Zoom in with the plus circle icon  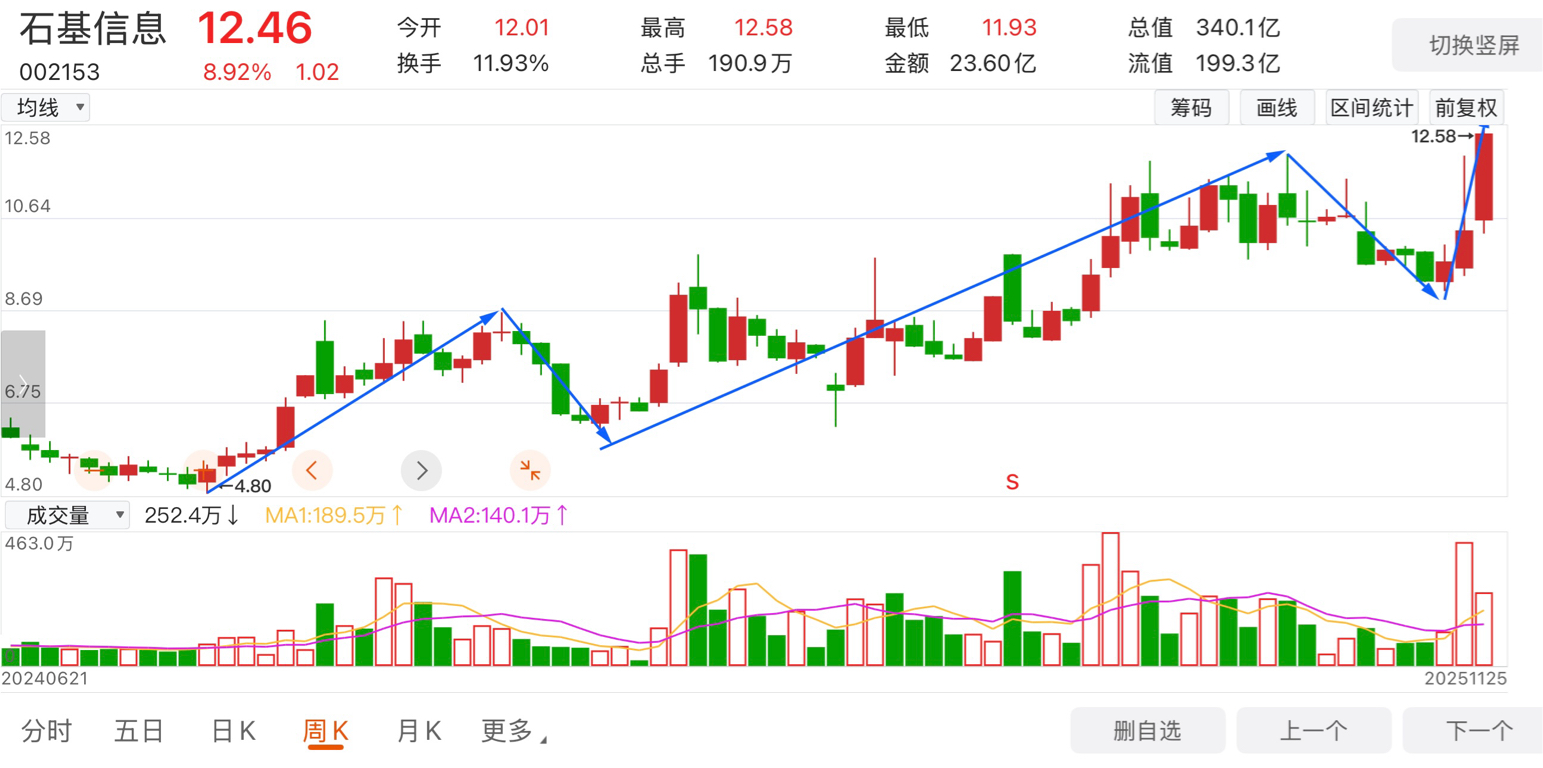tap(204, 468)
